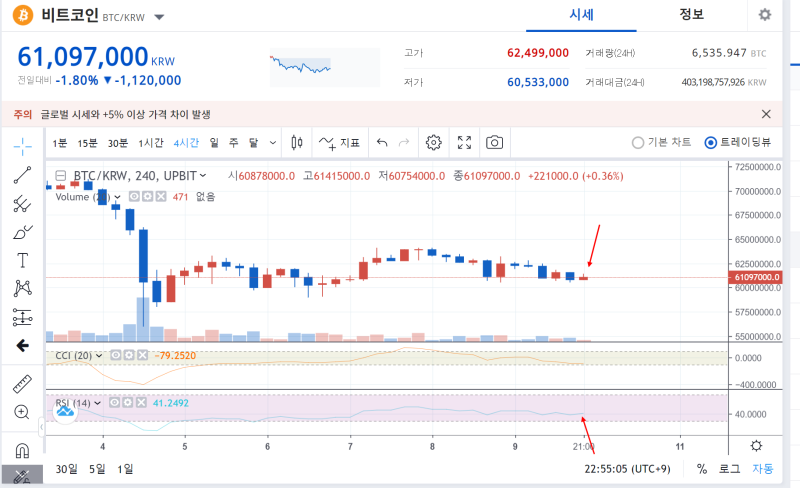Set date range to 1일
Screen dimensions: 800x488
(x=125, y=469)
